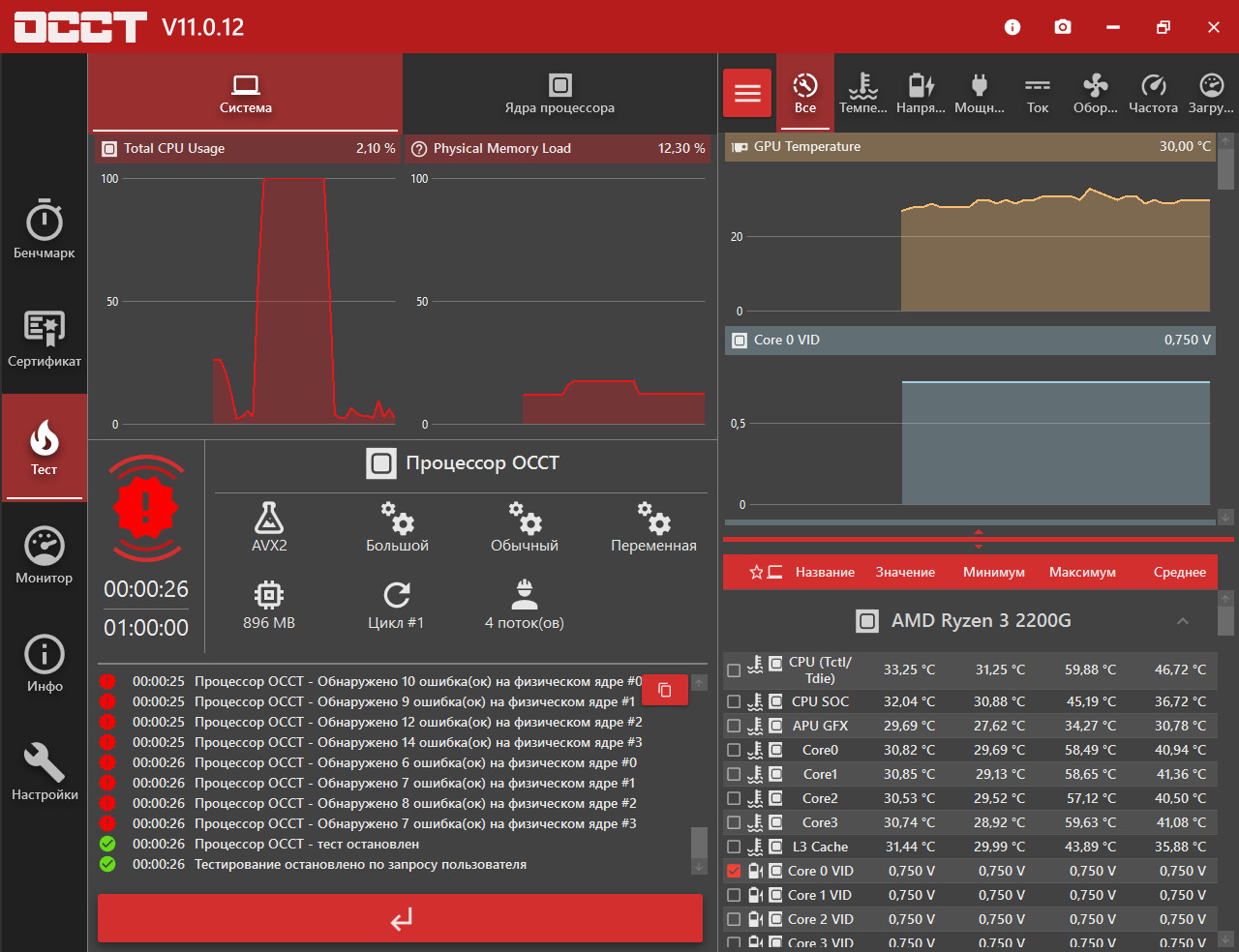1239x952 pixels.
Task: Change the AVX2 instruction set option
Action: coord(269,527)
